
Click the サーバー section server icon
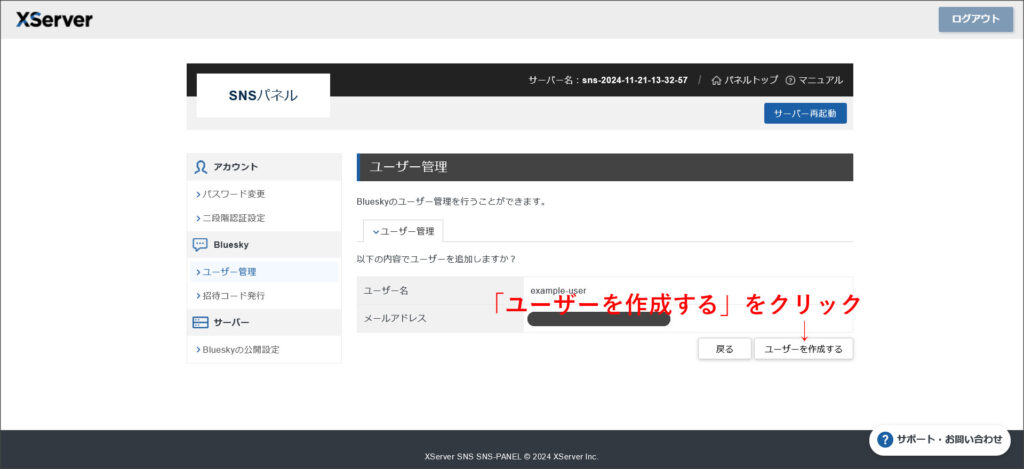200,323
